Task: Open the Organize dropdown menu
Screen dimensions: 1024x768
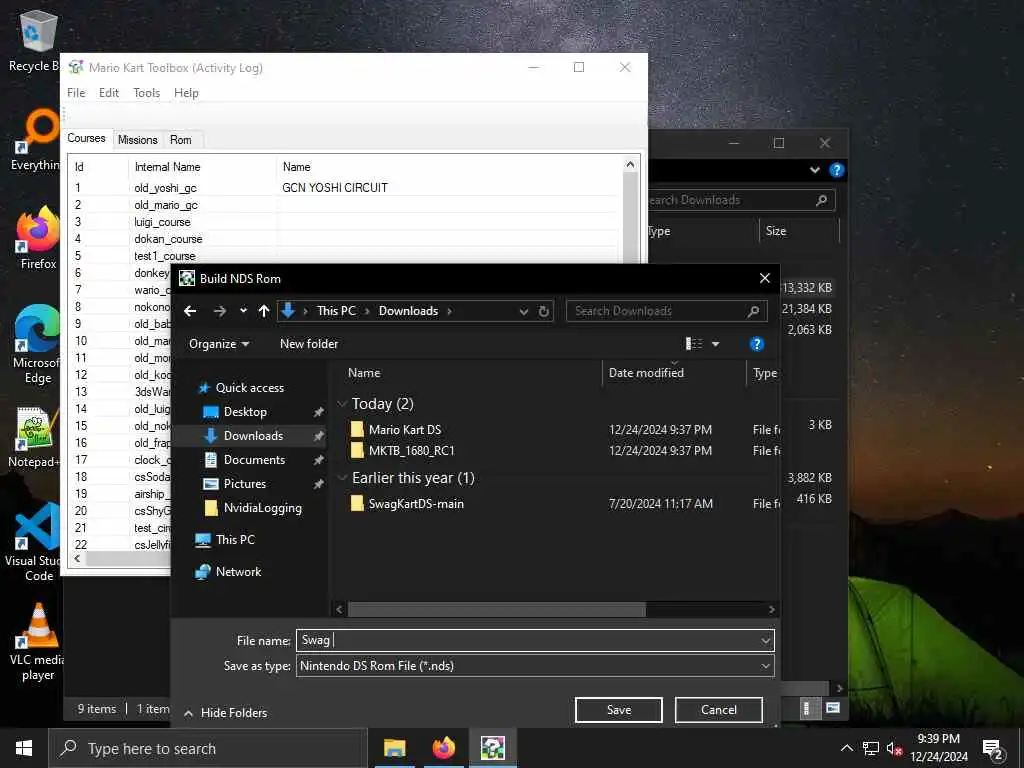Action: point(219,344)
